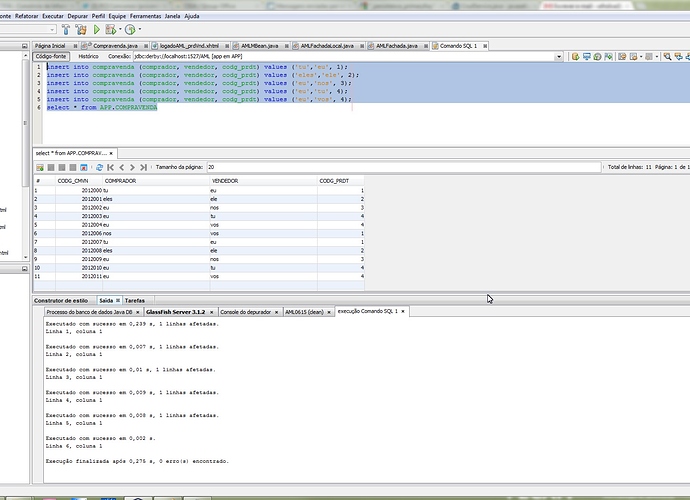Open the Depurar menu
Image resolution: width=690 pixels, height=500 pixels.
[77, 16]
